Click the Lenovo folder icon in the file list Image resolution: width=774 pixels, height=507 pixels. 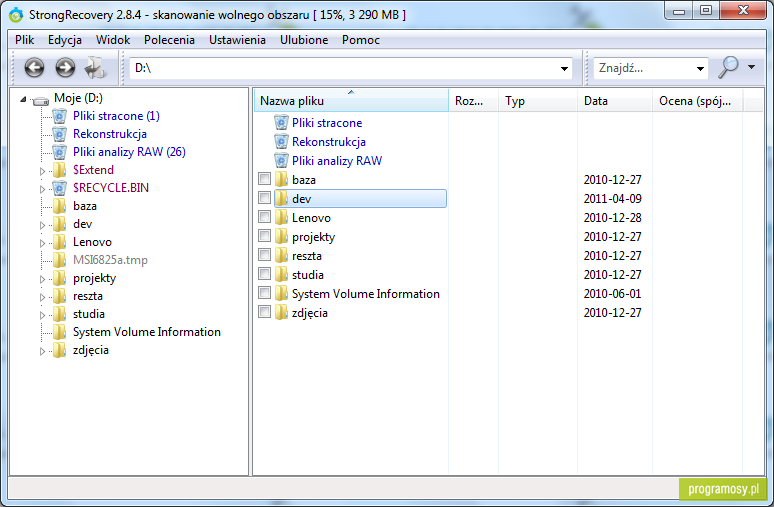point(281,218)
